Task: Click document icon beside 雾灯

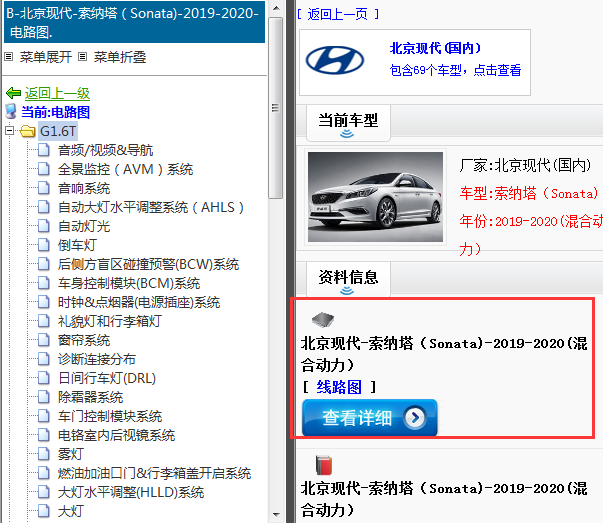Action: coord(43,454)
